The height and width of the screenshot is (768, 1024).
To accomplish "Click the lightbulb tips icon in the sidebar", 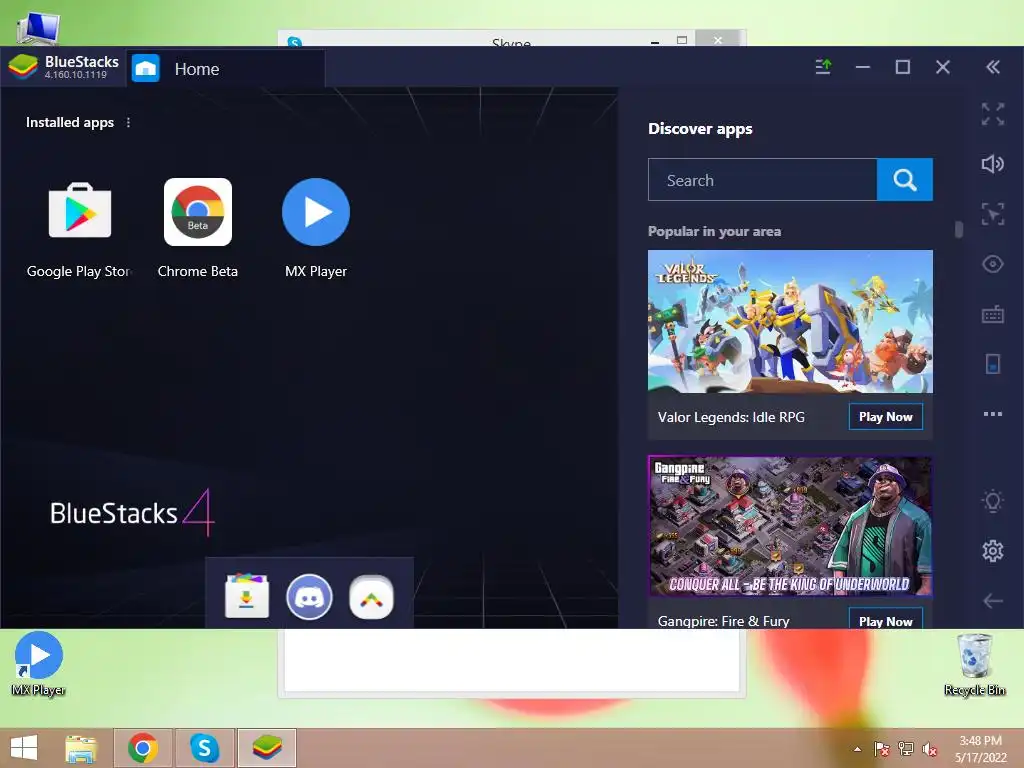I will tap(993, 501).
